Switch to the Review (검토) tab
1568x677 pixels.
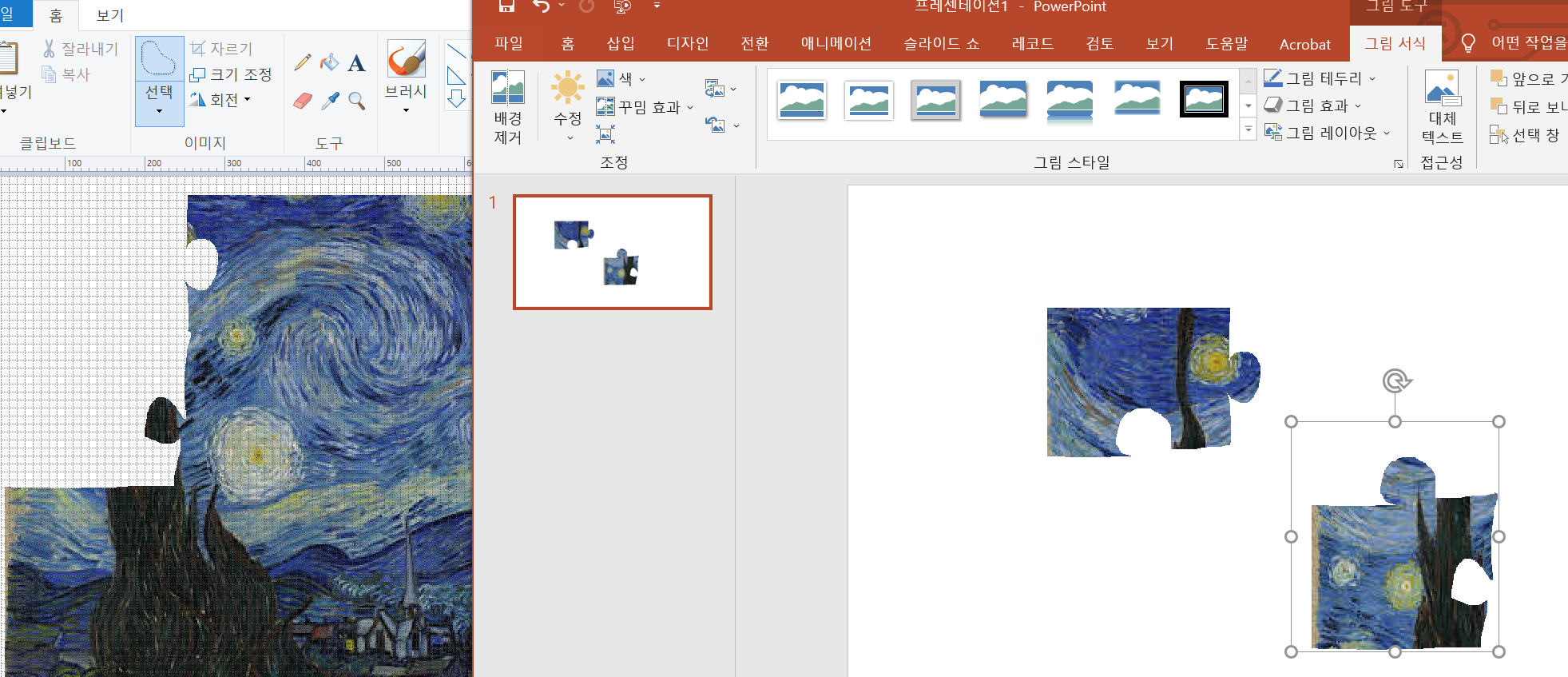1099,43
